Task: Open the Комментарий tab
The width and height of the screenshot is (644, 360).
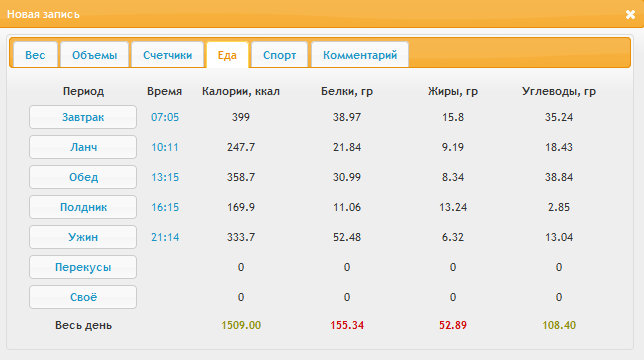Action: click(x=360, y=55)
